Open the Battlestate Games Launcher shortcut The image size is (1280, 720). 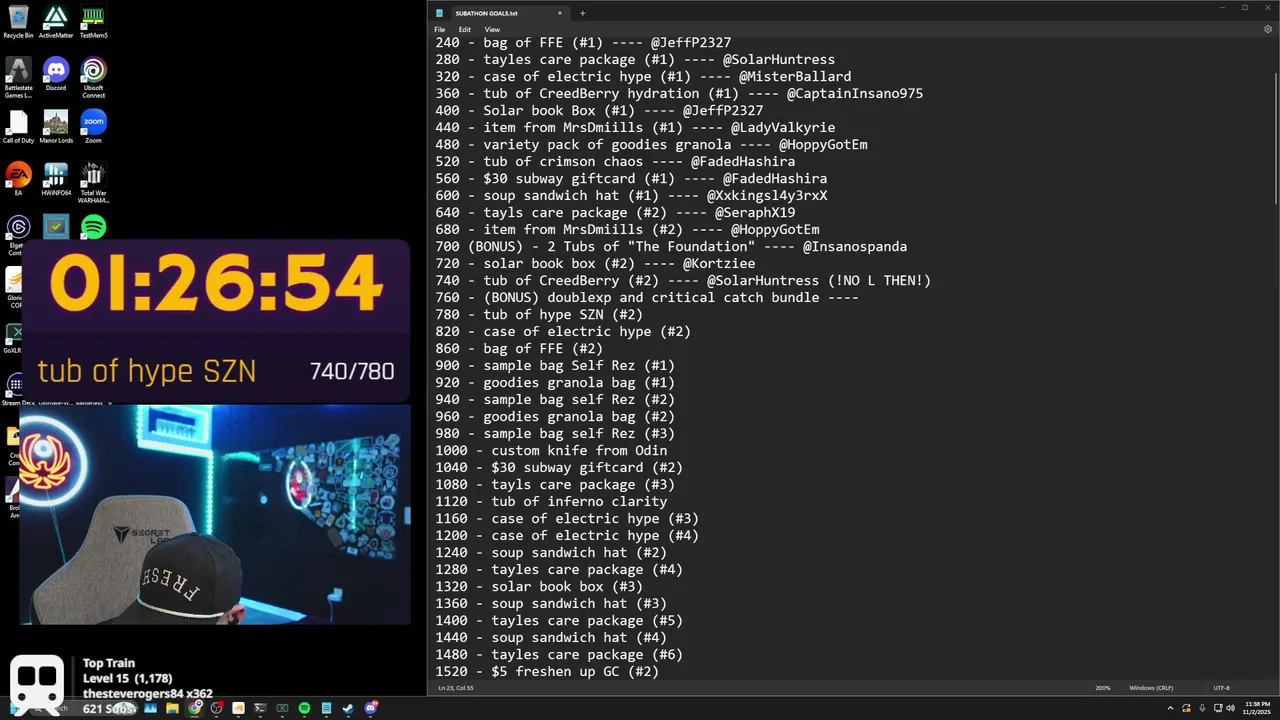(x=18, y=77)
